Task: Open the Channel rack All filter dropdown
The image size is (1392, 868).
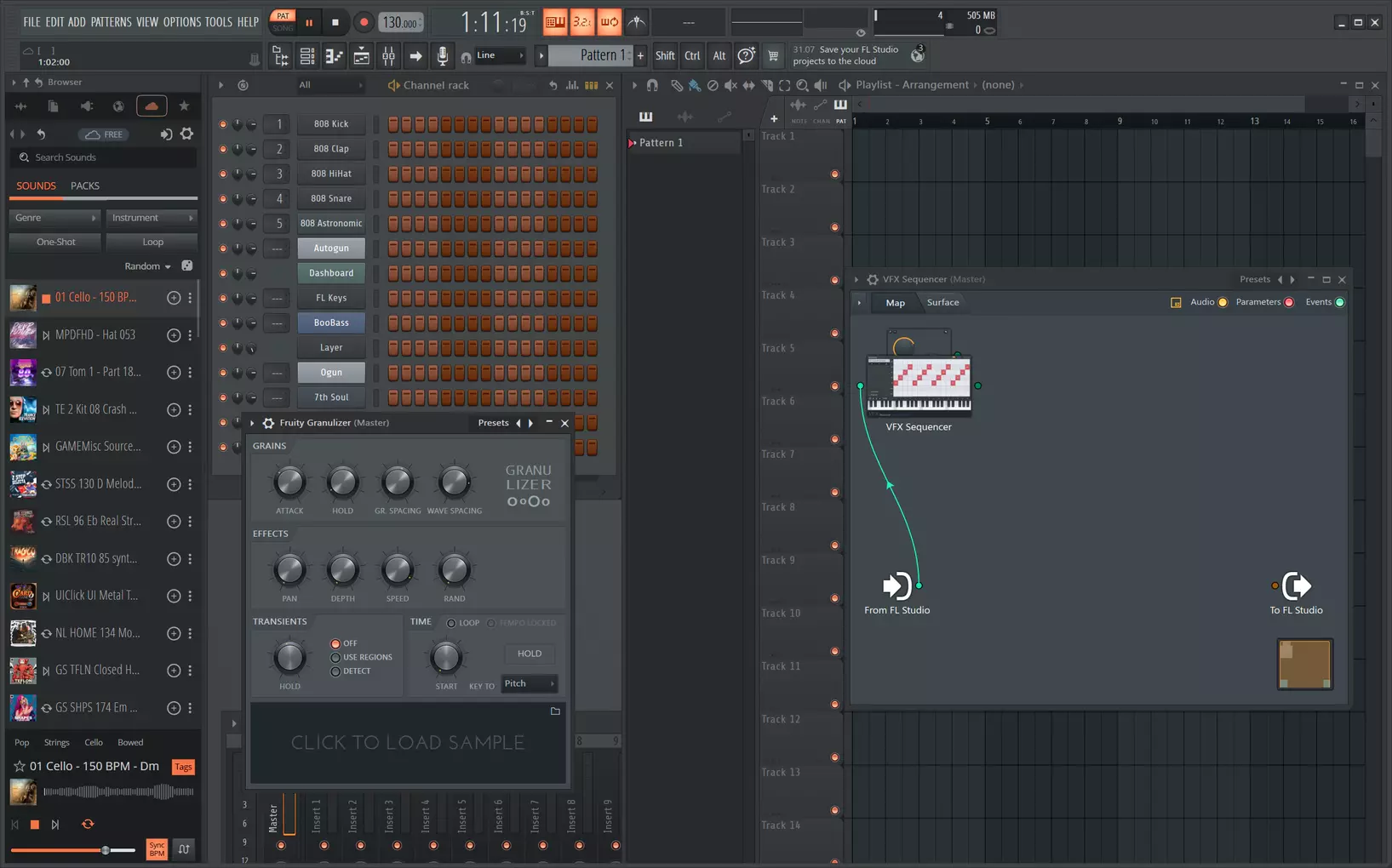Action: point(330,85)
